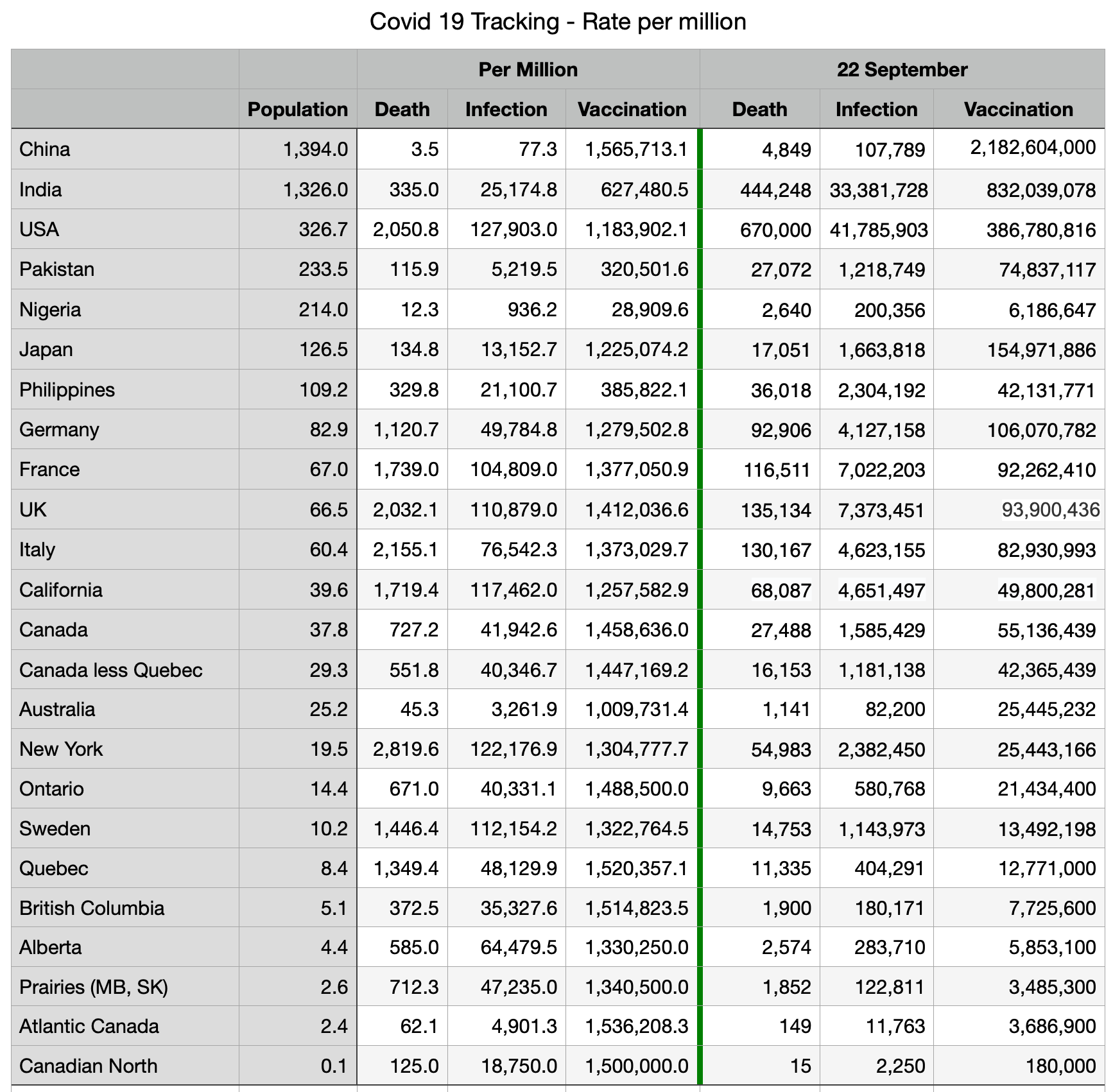Select California's death count 68,087
Screen dimensions: 1113x1092
781,590
